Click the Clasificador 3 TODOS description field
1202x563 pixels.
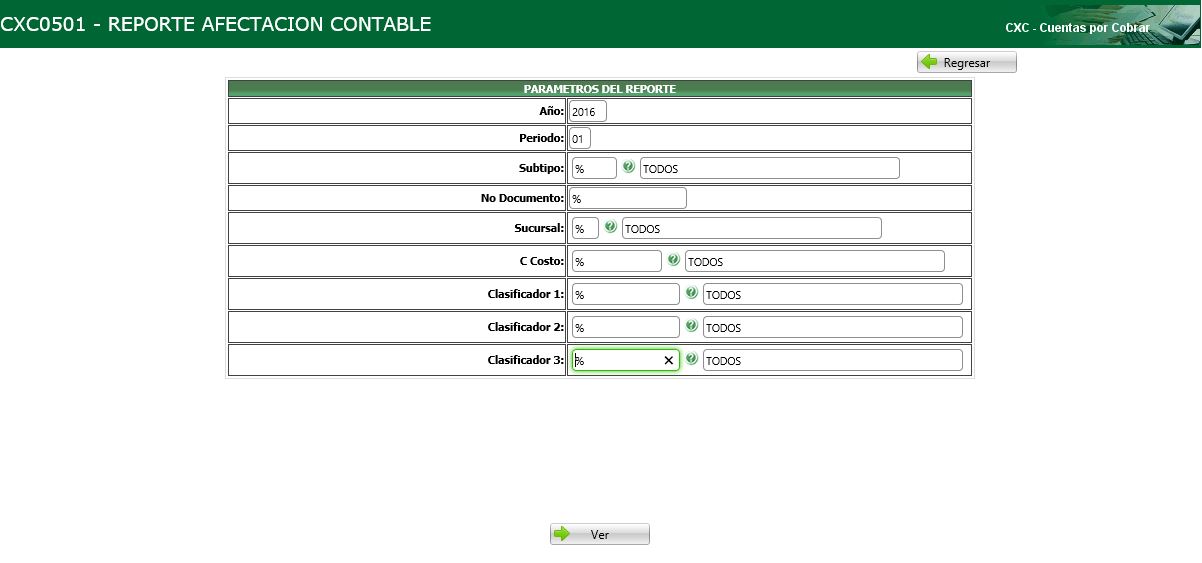(832, 360)
